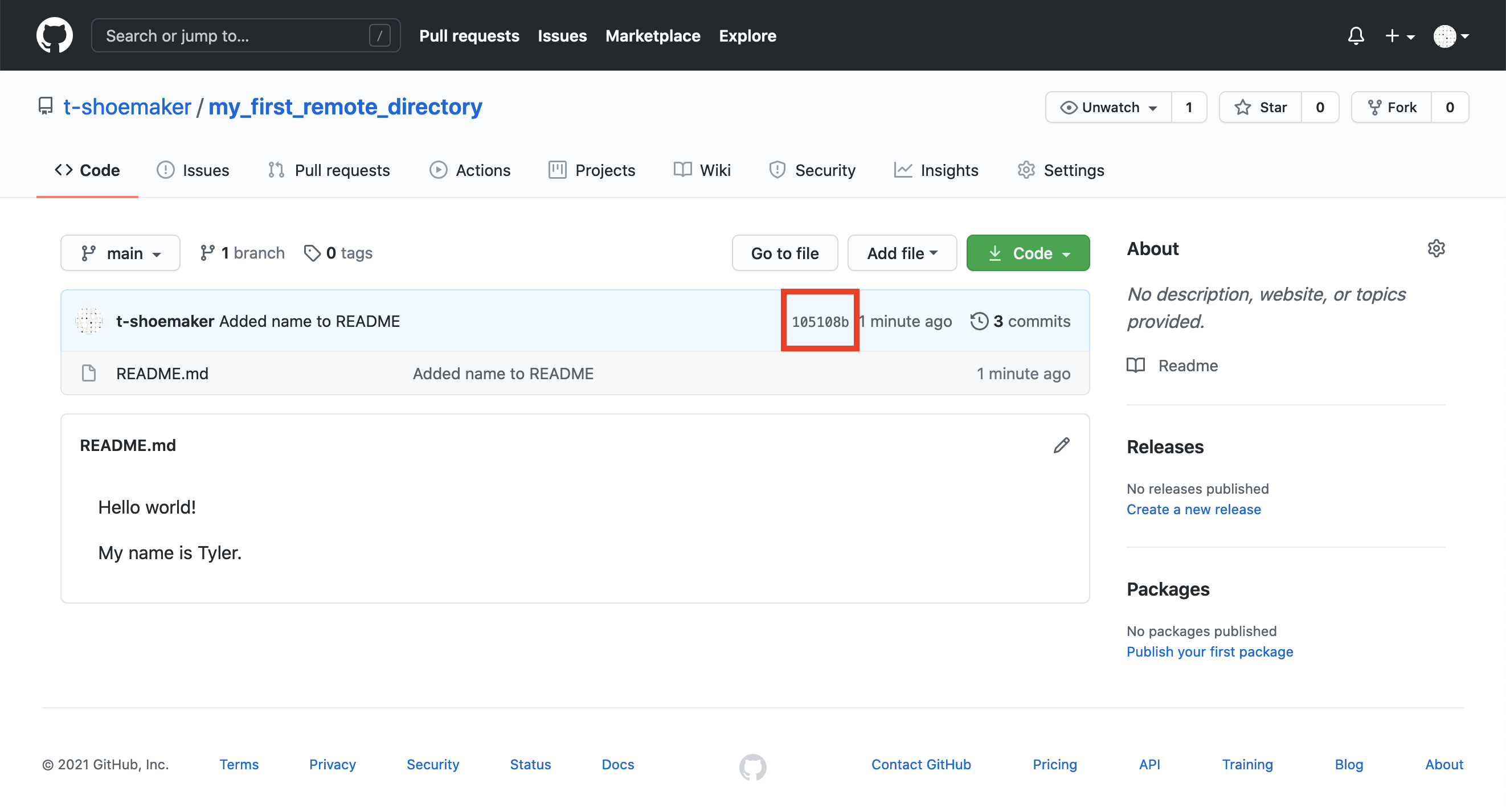Switch to the repository Issues tab
This screenshot has height=812, width=1506.
(193, 170)
